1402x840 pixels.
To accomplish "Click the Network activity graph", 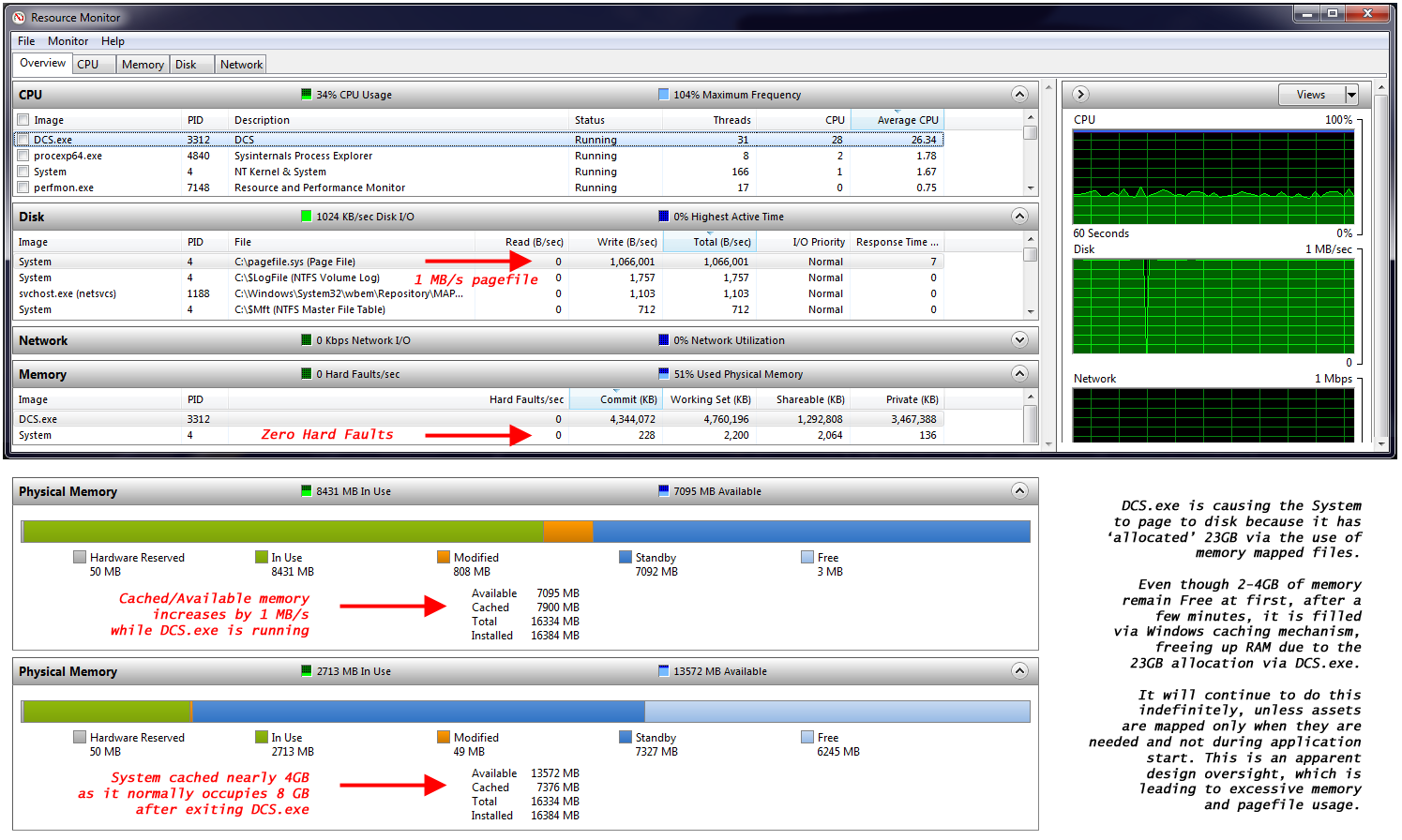I will 1213,414.
